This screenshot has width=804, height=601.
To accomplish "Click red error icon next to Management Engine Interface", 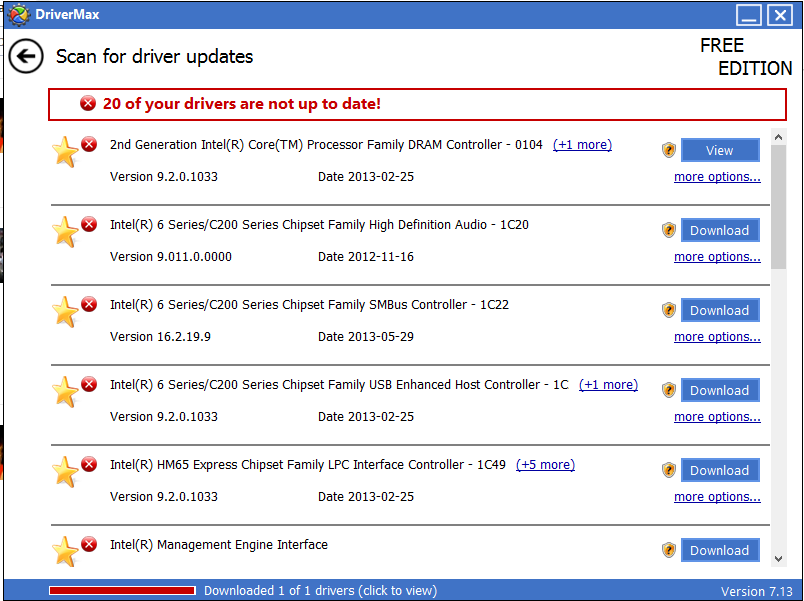I will 89,544.
